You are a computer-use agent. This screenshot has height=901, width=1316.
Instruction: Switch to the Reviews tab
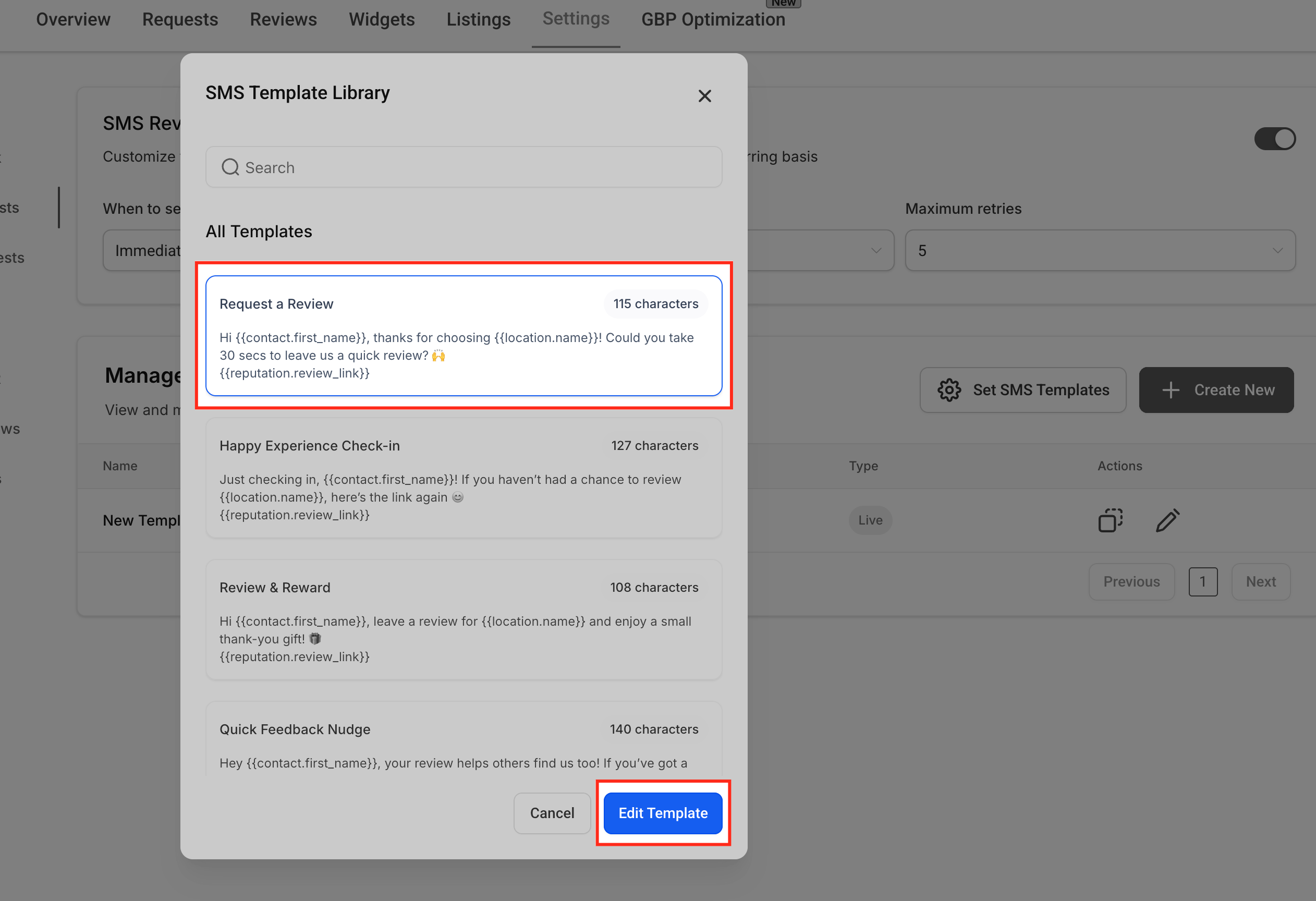click(x=283, y=19)
